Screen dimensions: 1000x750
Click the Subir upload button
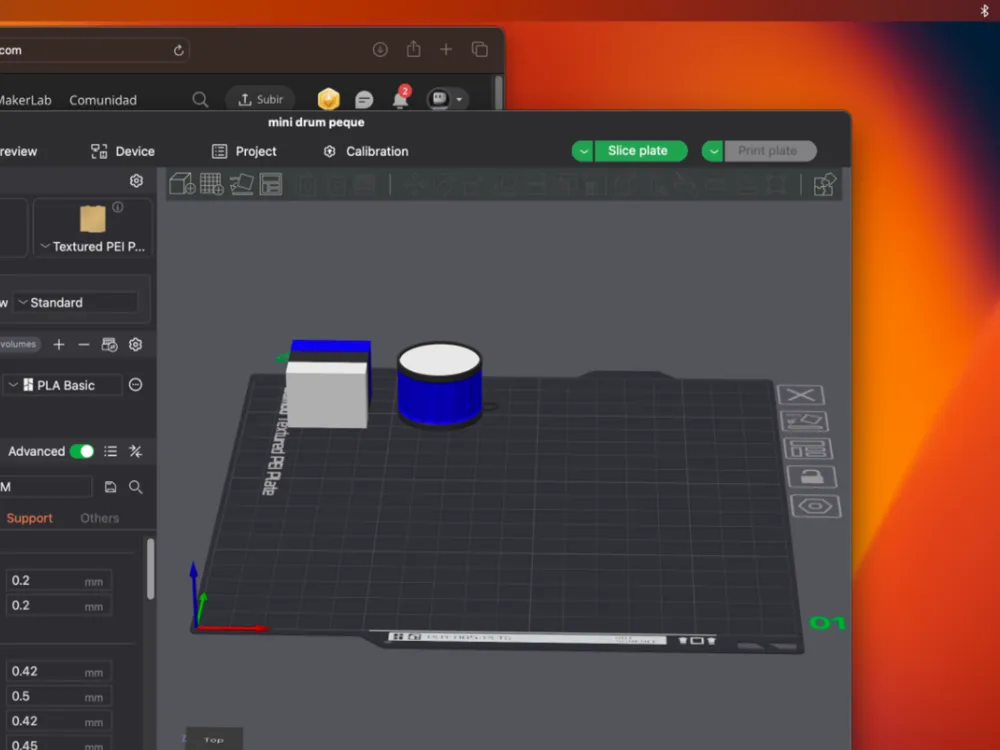[x=260, y=99]
